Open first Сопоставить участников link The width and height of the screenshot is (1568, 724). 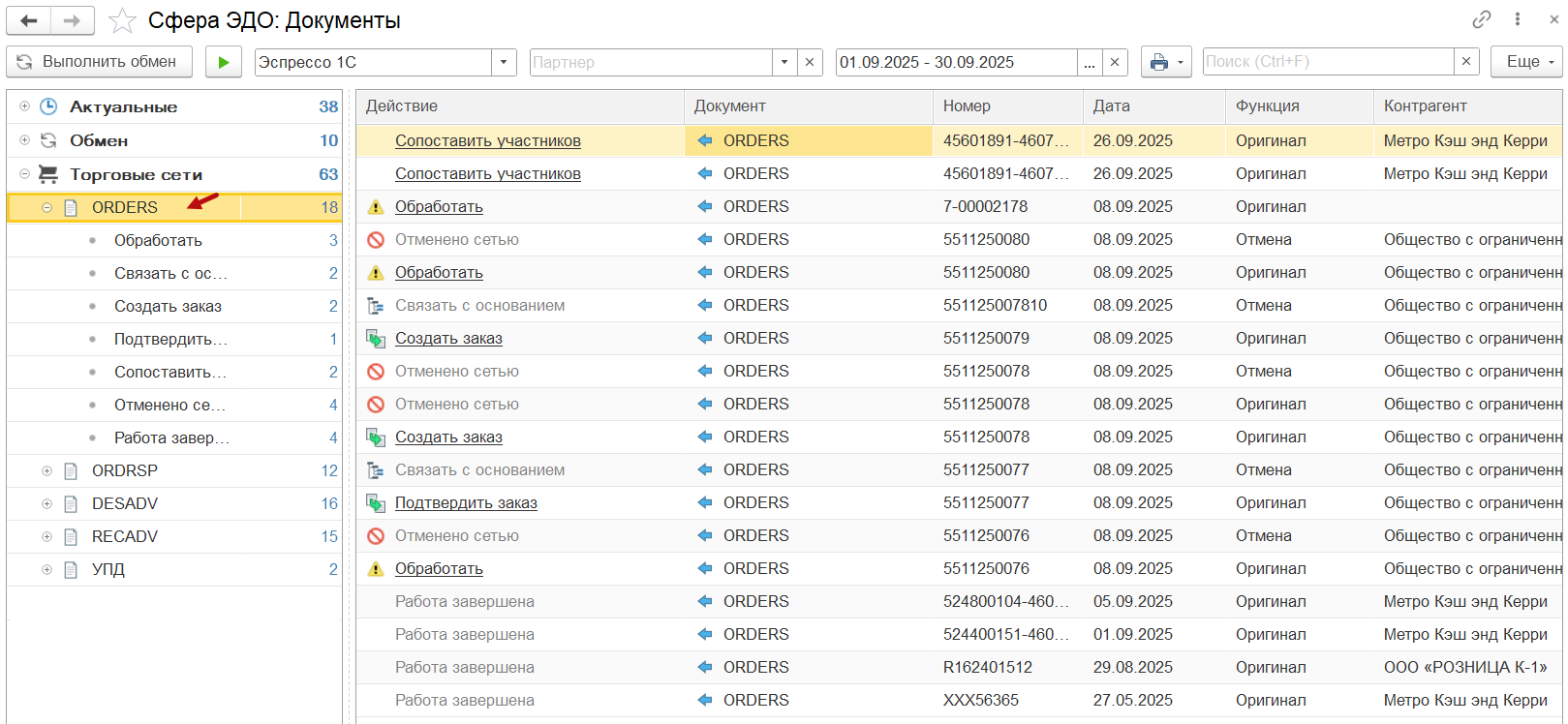(x=488, y=140)
